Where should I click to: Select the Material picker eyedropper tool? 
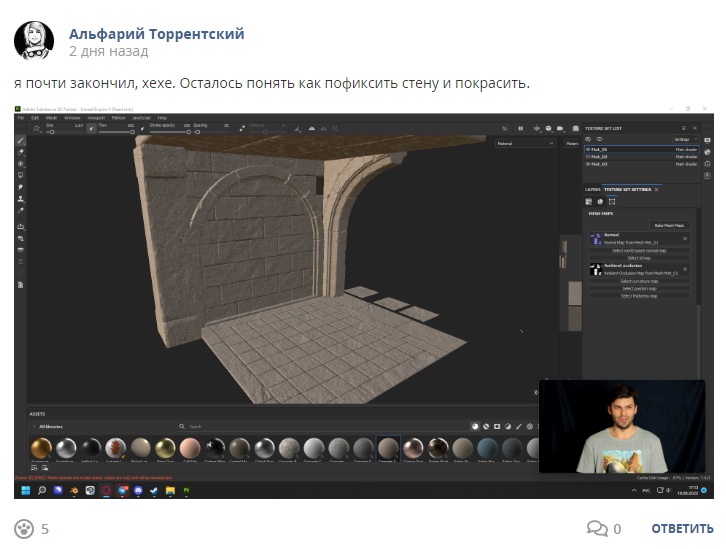(21, 210)
